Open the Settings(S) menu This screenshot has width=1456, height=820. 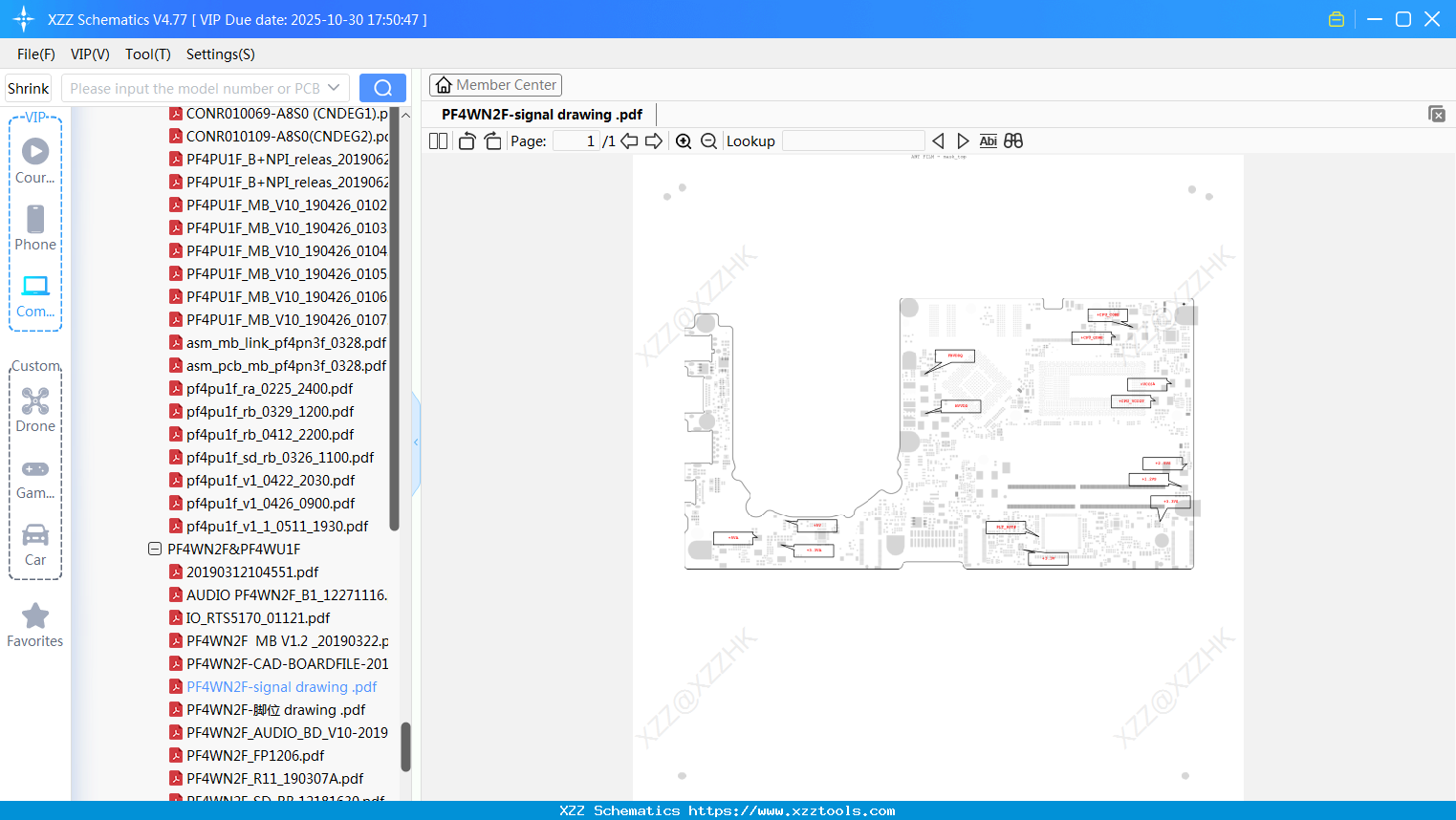coord(221,54)
